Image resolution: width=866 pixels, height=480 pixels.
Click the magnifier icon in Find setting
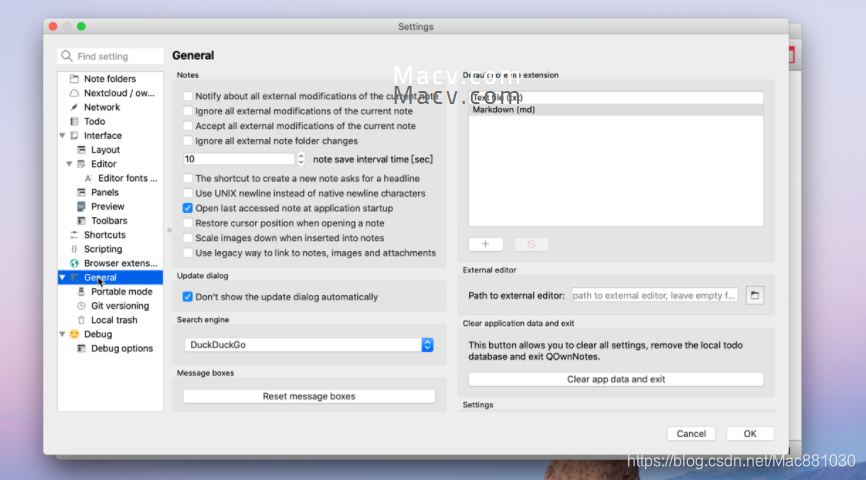tap(67, 56)
